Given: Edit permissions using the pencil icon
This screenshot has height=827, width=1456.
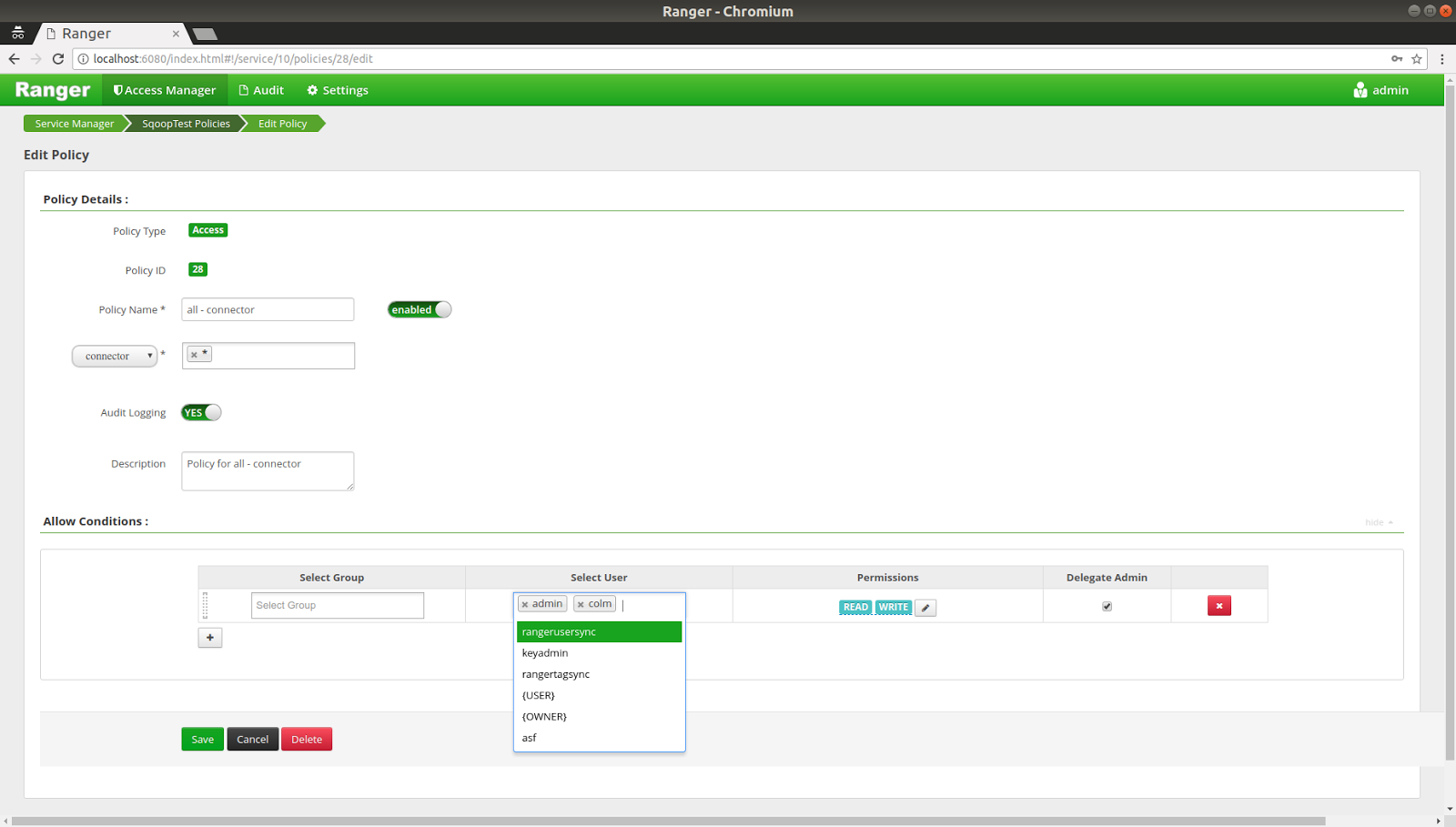Looking at the screenshot, I should coord(925,607).
